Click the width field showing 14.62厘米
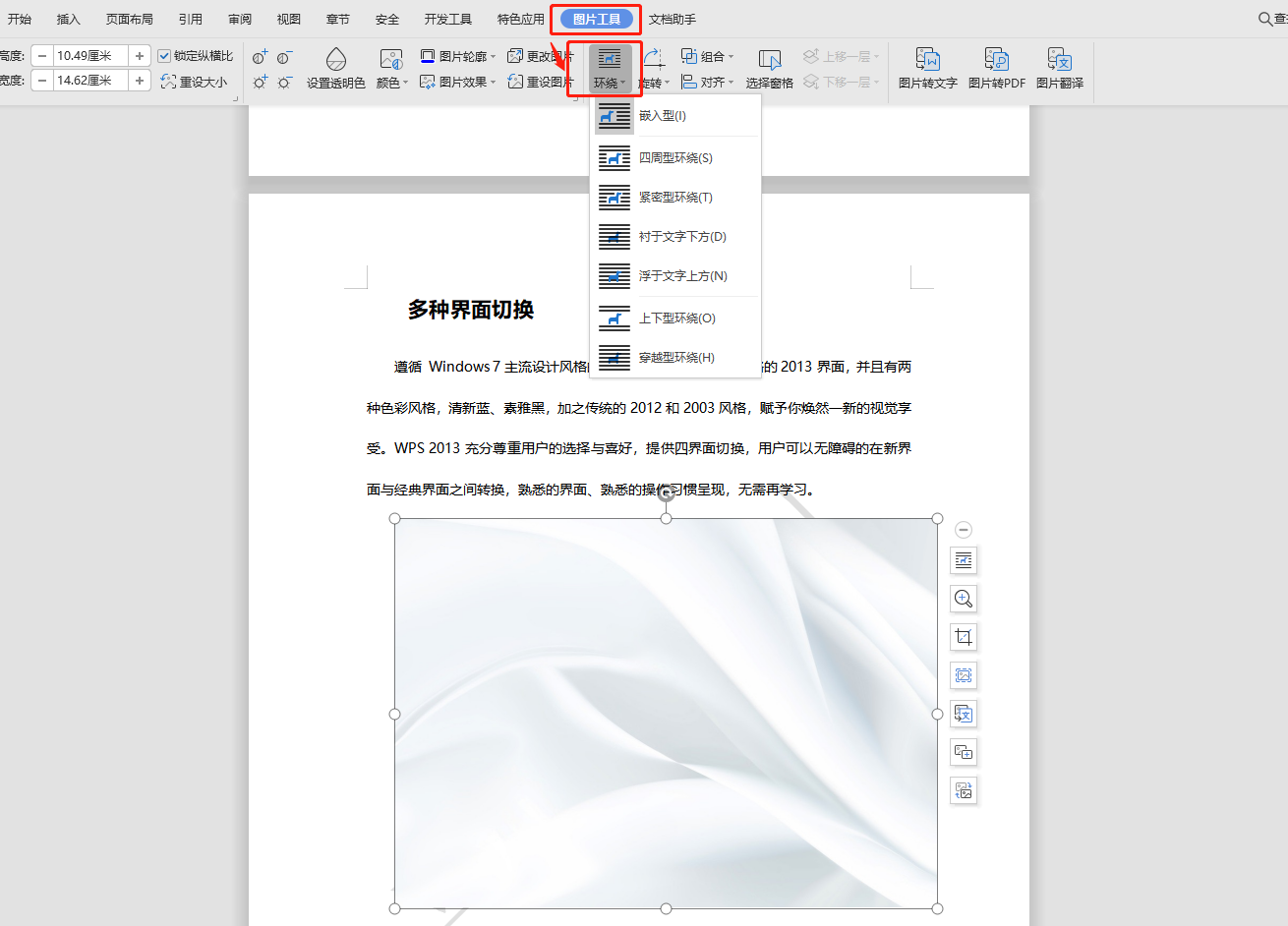Image resolution: width=1288 pixels, height=926 pixels. point(90,81)
